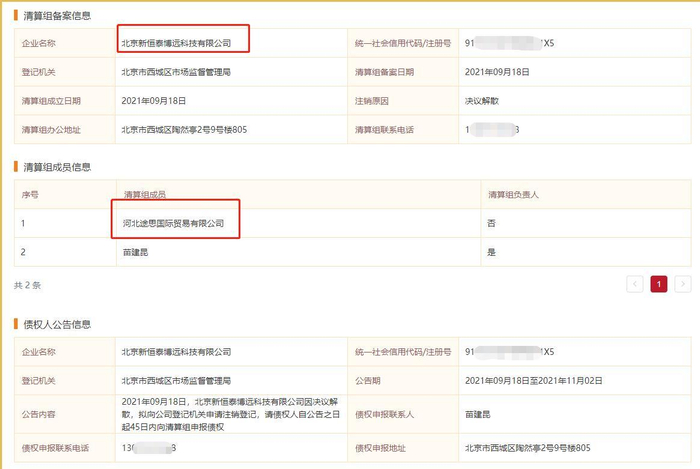Image resolution: width=700 pixels, height=469 pixels.
Task: Click 登记机关 label in 清算组备案信息 table
Action: pos(38,72)
